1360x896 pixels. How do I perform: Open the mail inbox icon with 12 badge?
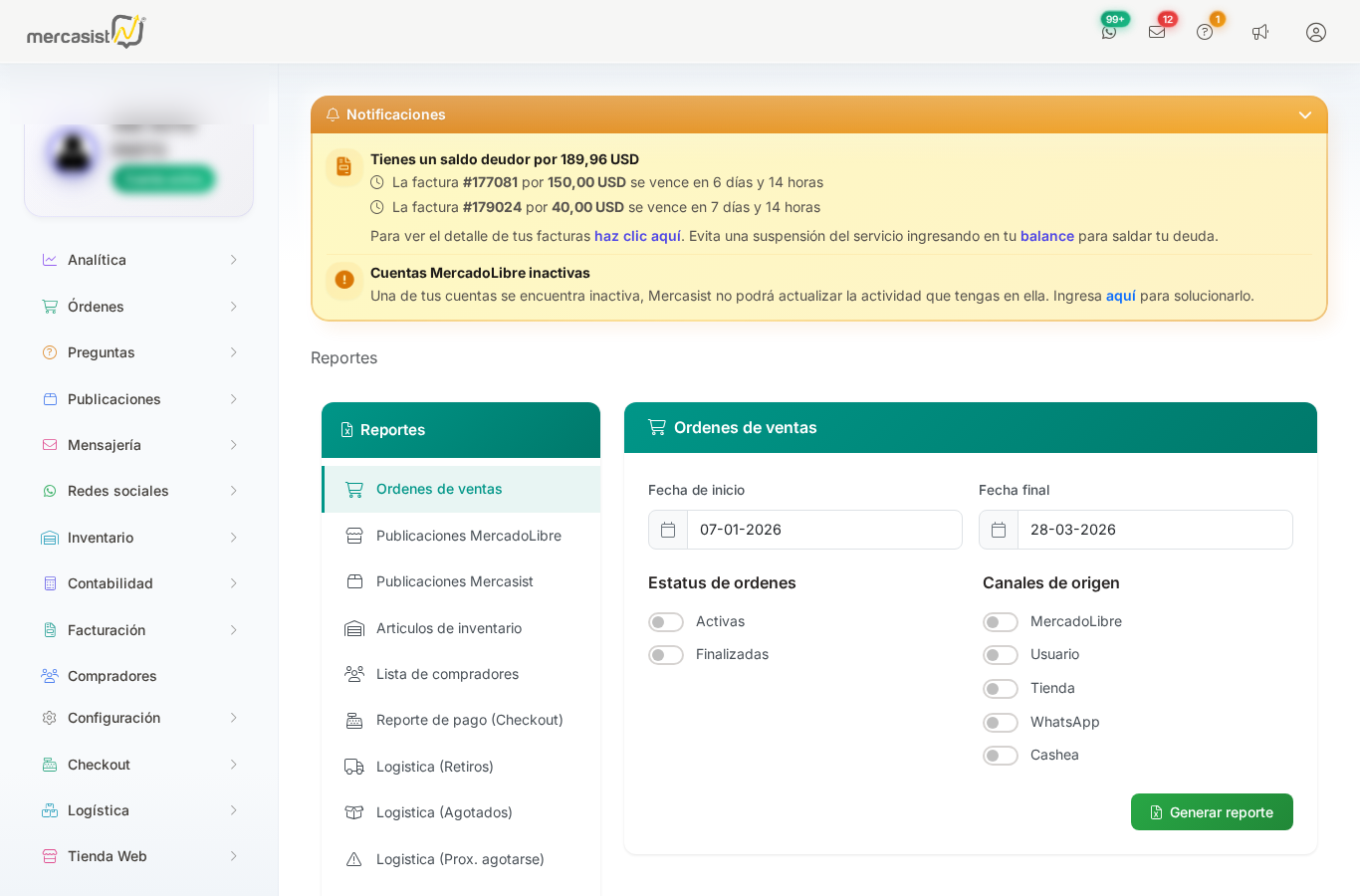[1157, 32]
